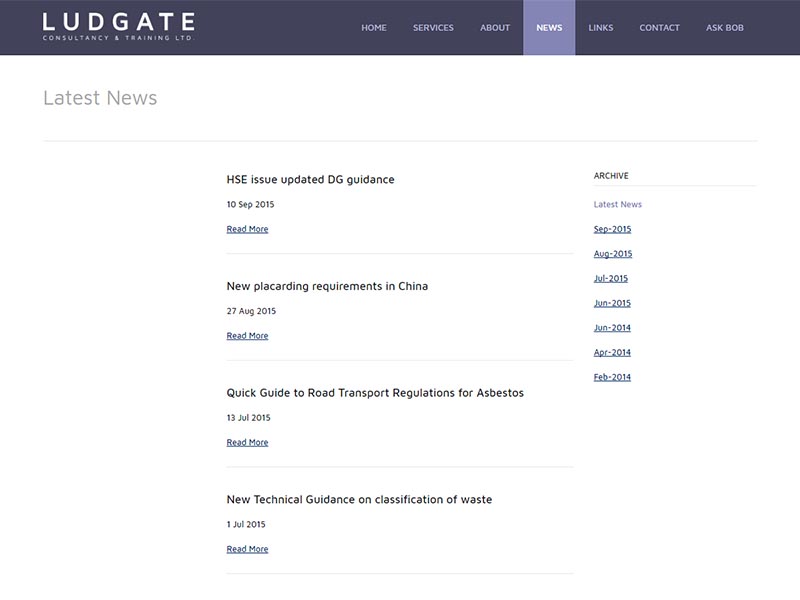Open New placarding requirements in China headline
Image resolution: width=800 pixels, height=600 pixels.
327,286
